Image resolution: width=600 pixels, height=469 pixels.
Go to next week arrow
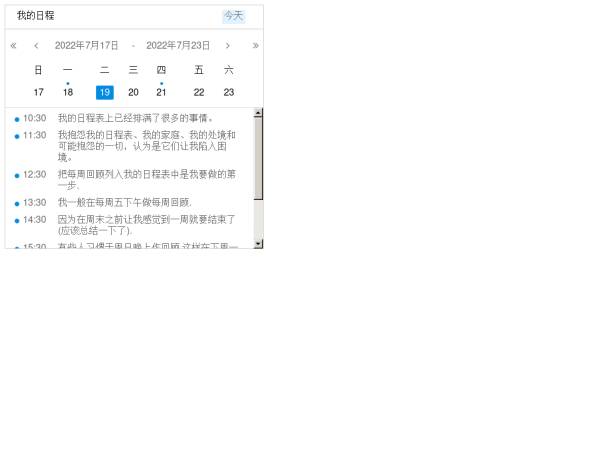tap(227, 46)
